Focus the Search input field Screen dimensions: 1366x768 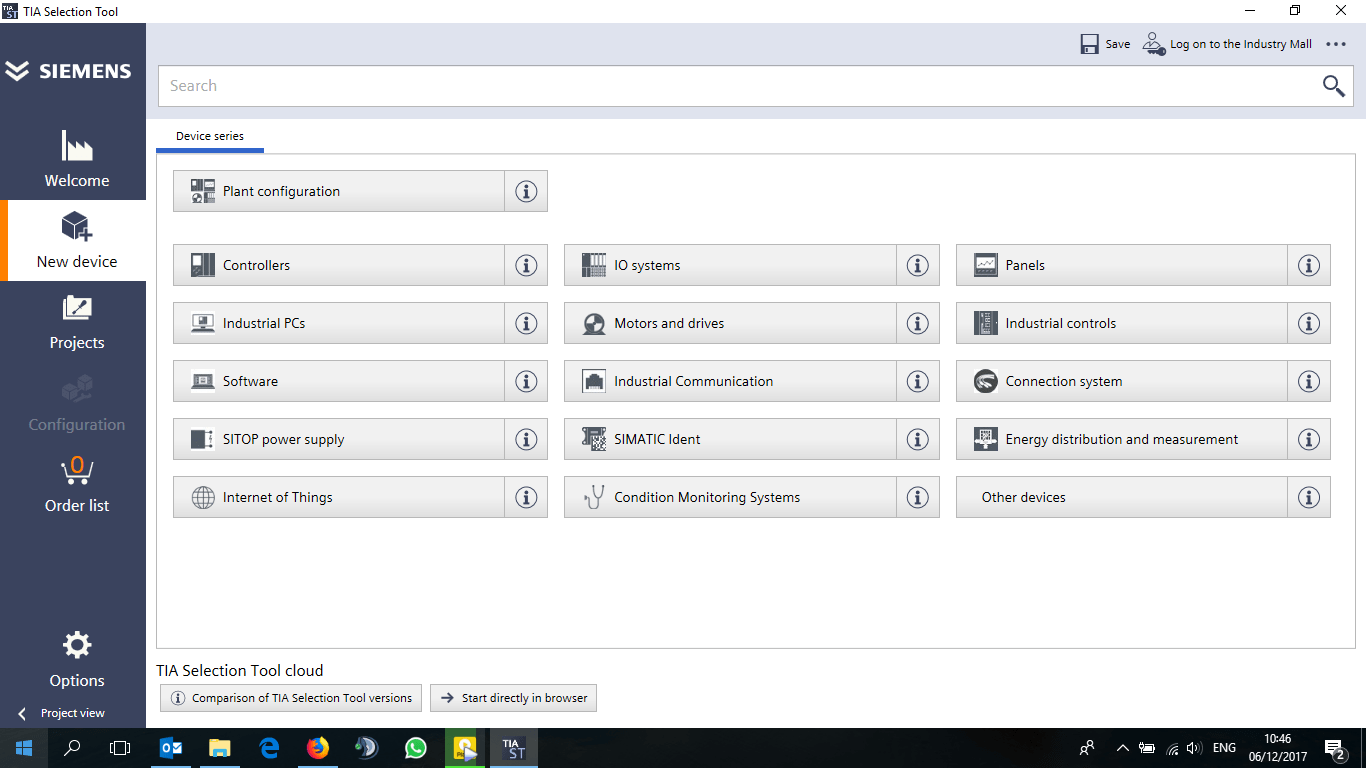click(x=740, y=86)
